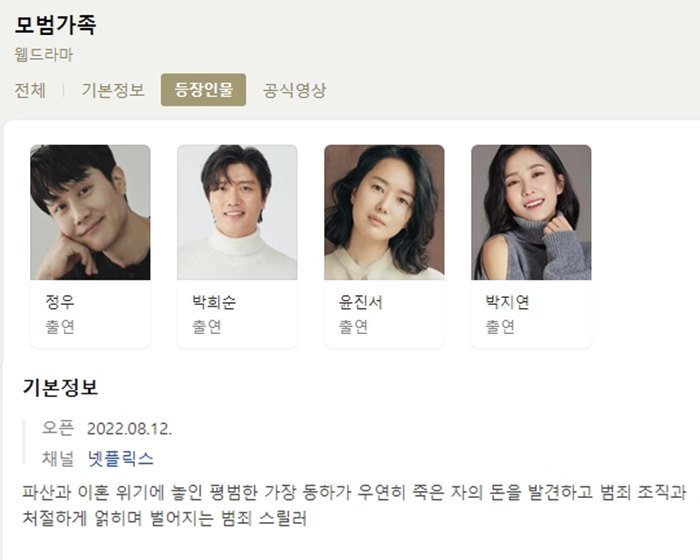Click the 모범가족 title heading
The width and height of the screenshot is (700, 560).
click(55, 25)
